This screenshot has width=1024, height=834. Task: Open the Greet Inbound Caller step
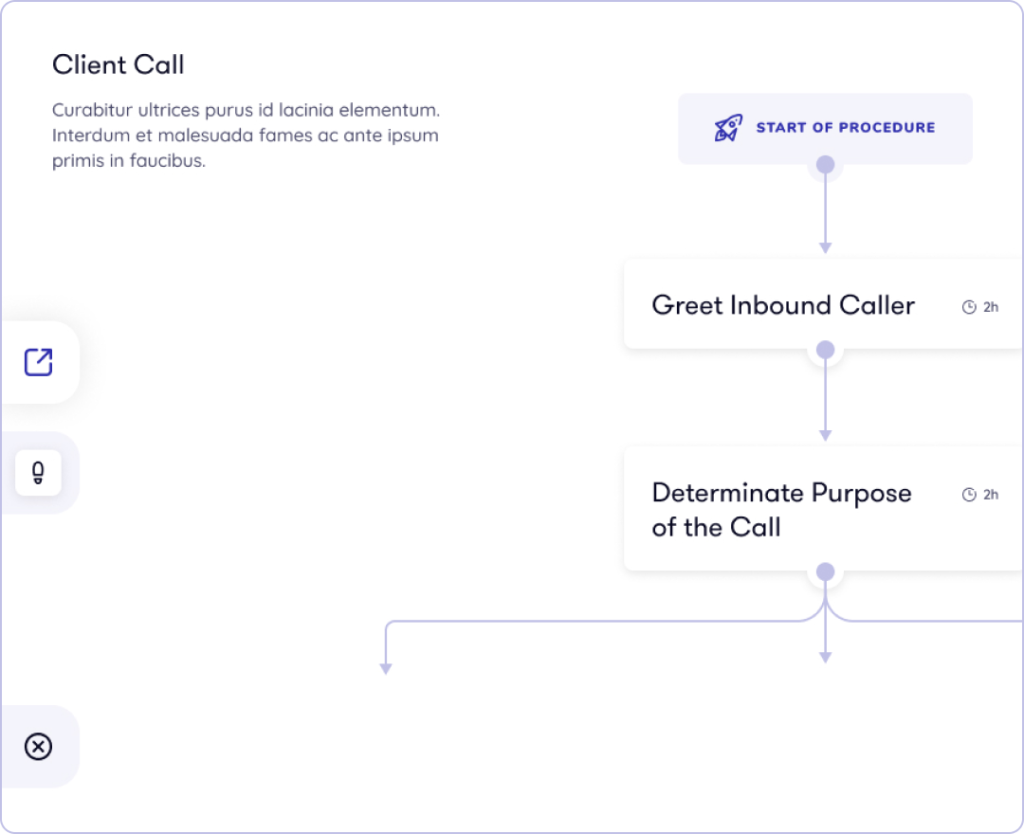click(783, 305)
